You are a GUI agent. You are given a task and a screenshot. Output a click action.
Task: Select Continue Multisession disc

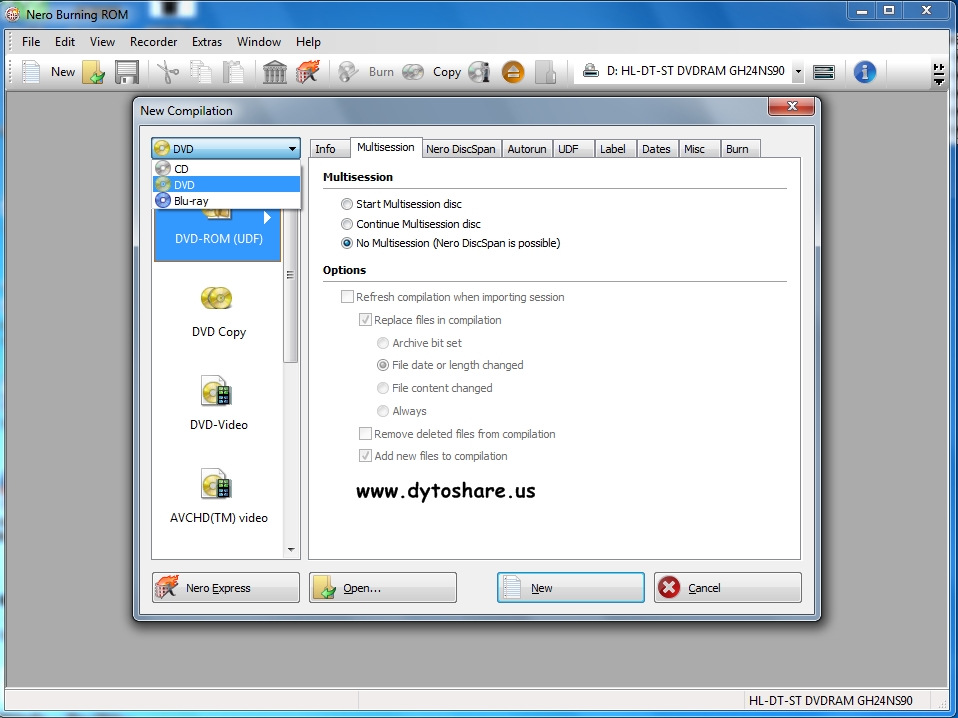click(x=411, y=224)
